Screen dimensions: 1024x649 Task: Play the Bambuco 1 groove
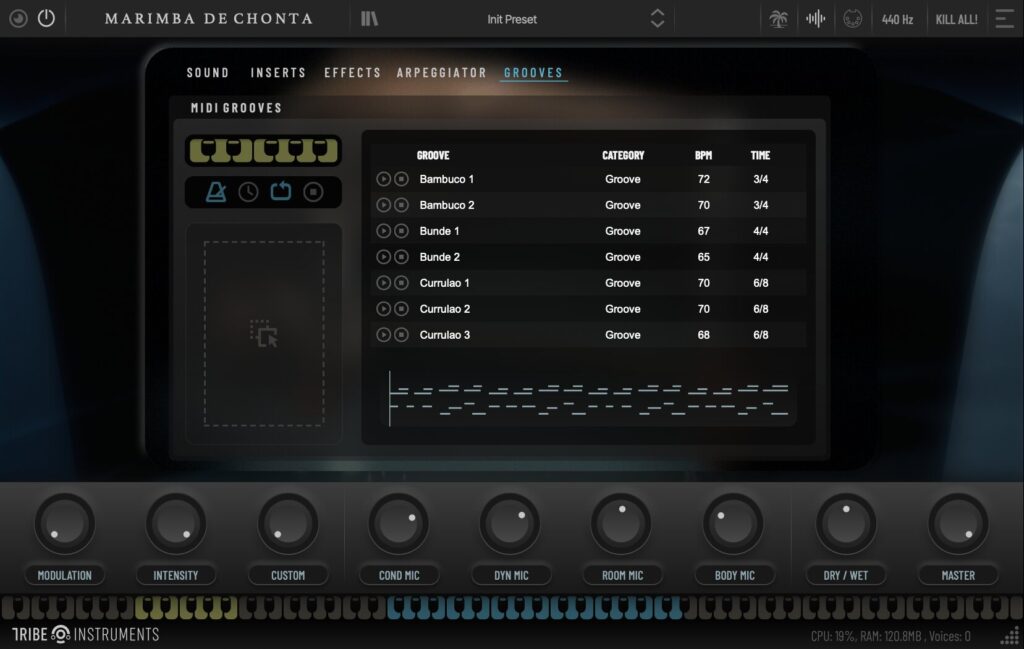pos(383,179)
